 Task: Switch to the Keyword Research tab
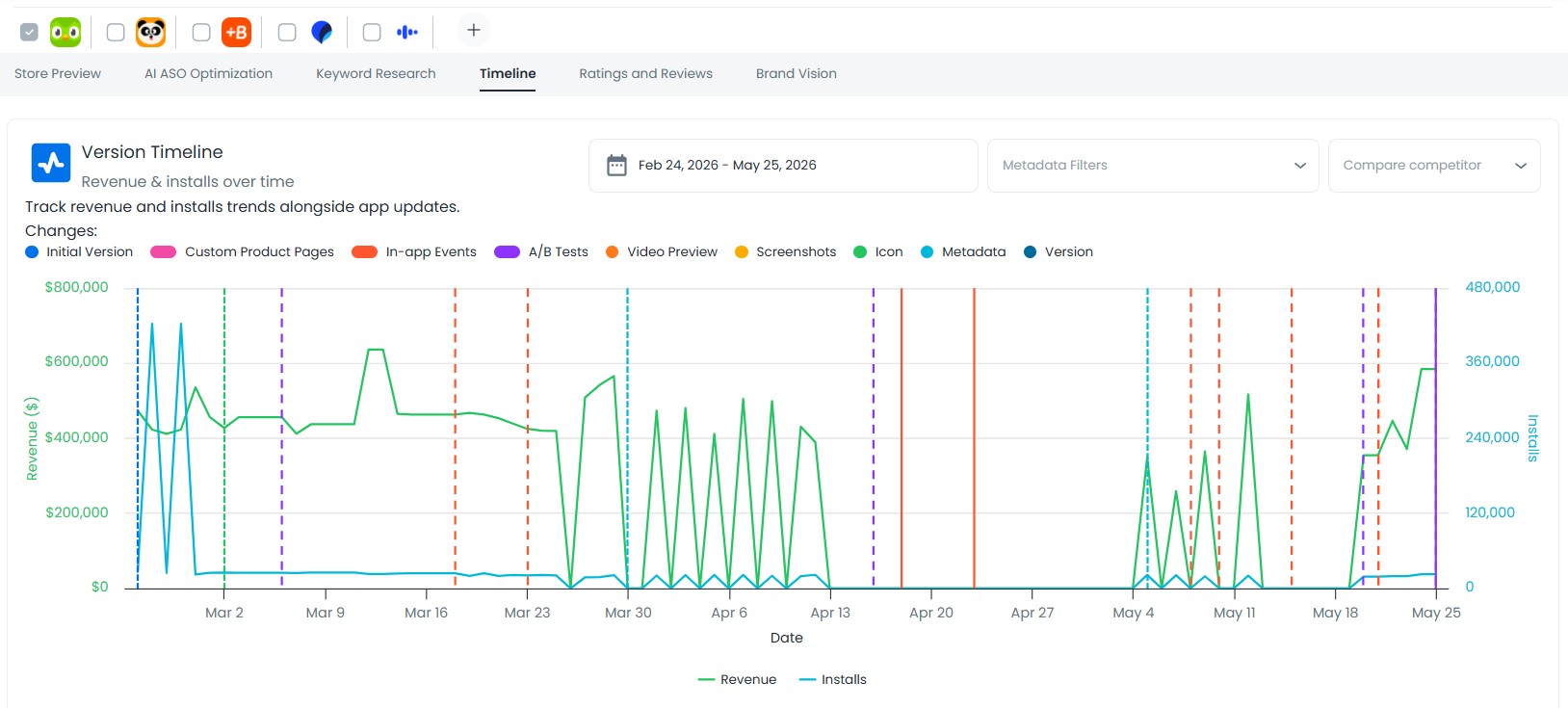tap(376, 73)
